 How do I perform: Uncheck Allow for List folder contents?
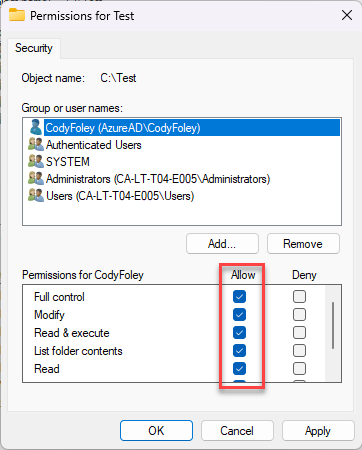[239, 350]
